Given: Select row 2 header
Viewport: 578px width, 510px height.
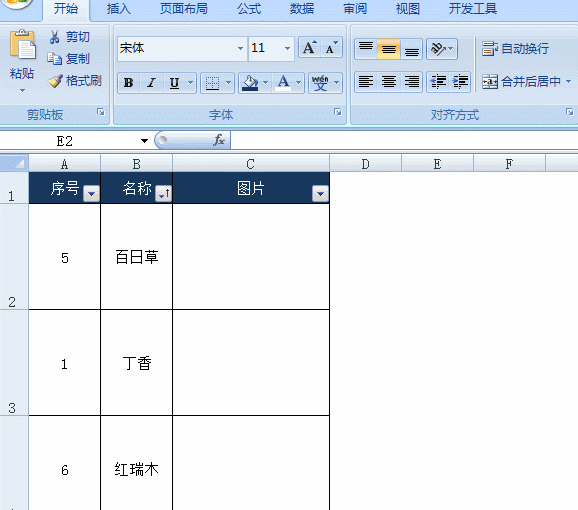Looking at the screenshot, I should pyautogui.click(x=14, y=257).
